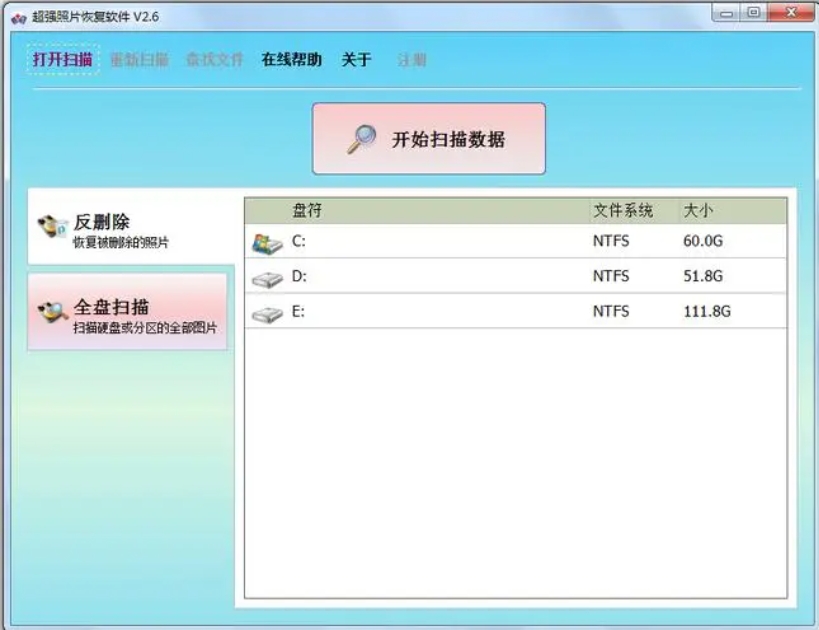Click NTFS in the C: row
The width and height of the screenshot is (819, 630).
point(611,241)
